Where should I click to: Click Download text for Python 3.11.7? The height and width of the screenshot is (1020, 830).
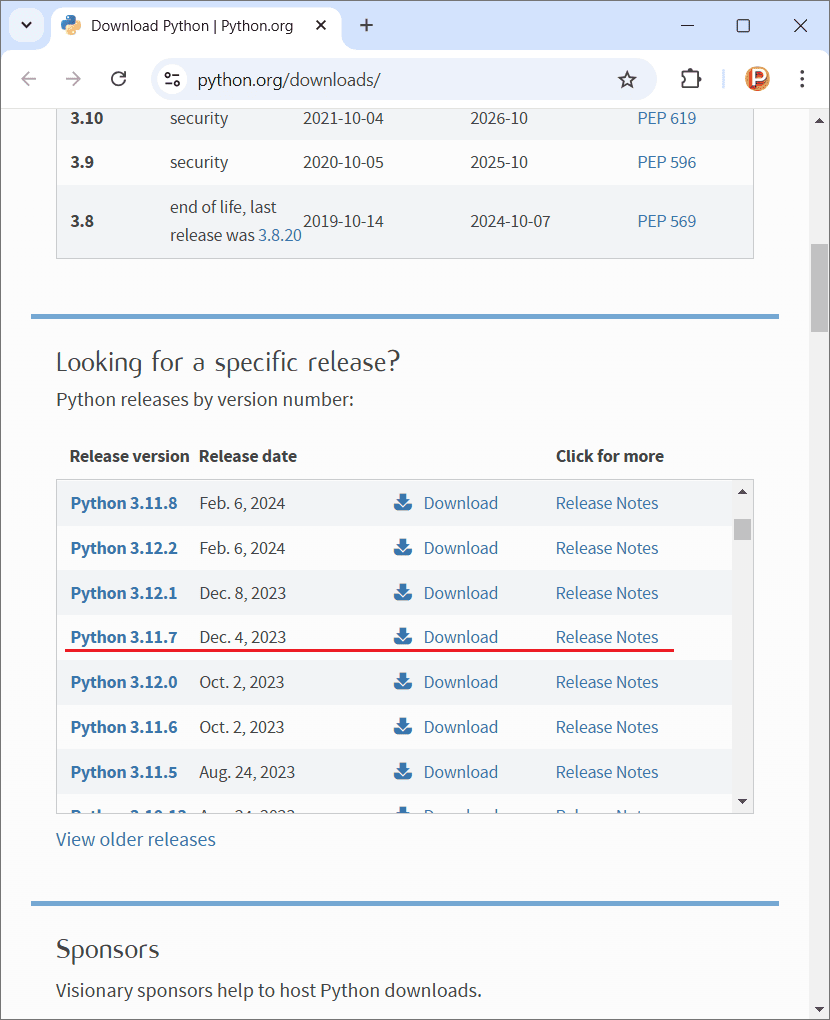(461, 637)
